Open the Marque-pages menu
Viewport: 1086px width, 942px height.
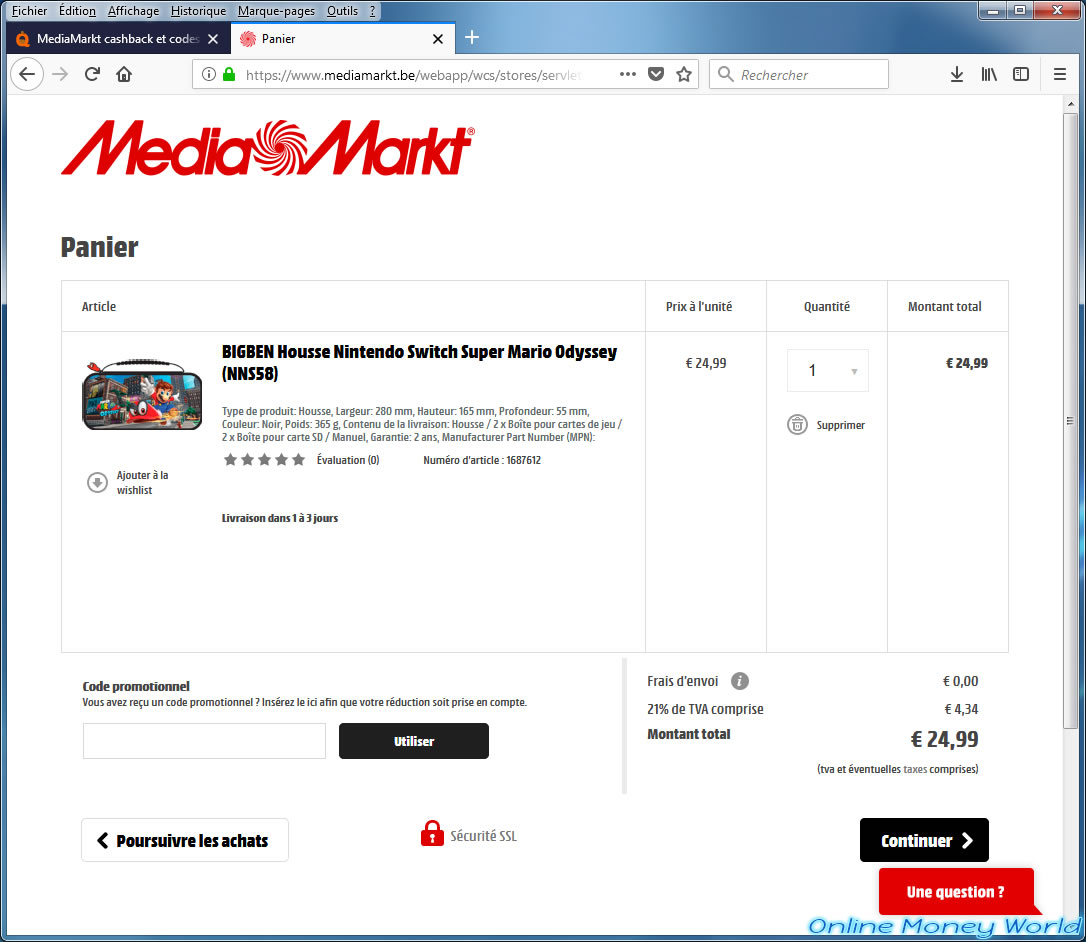coord(276,10)
